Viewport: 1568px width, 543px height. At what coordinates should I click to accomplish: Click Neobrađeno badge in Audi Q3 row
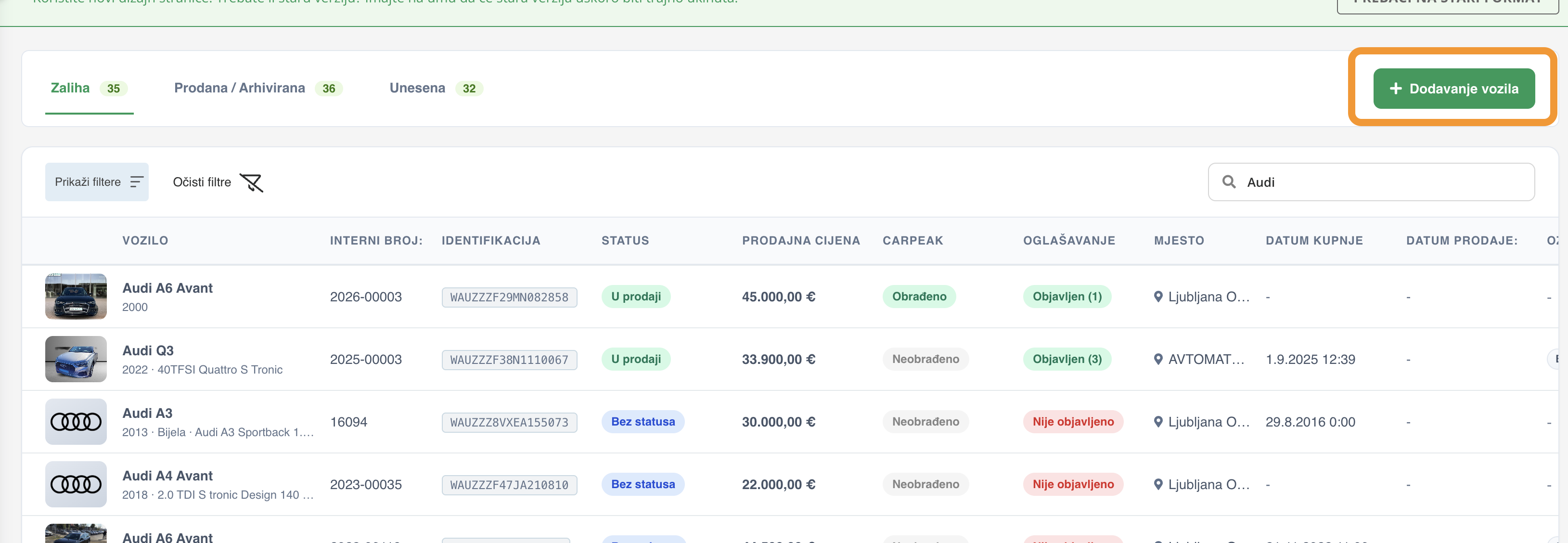[x=925, y=359]
